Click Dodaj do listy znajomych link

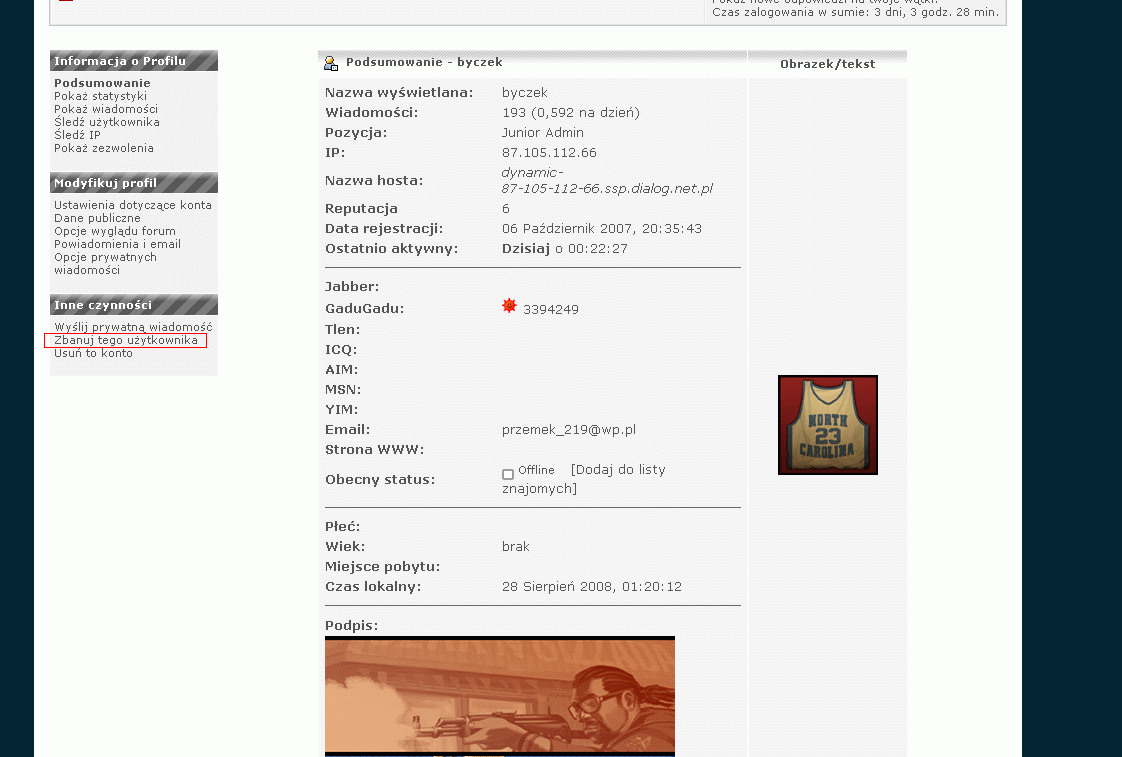584,479
